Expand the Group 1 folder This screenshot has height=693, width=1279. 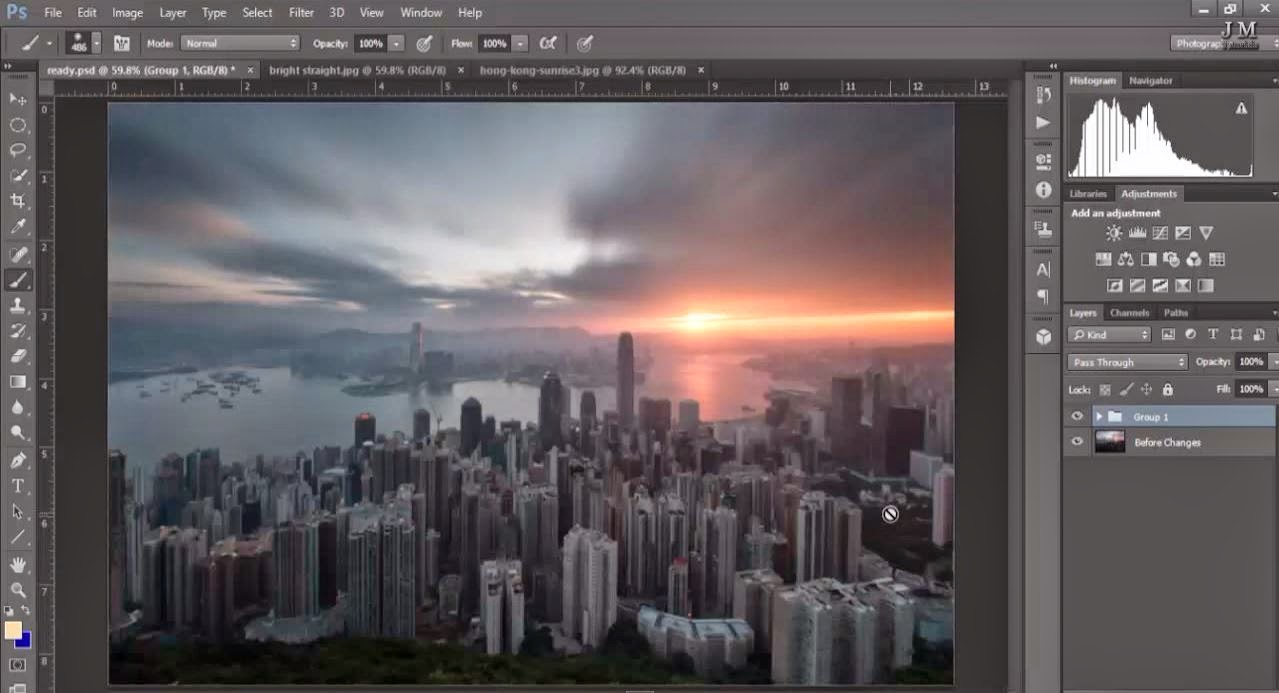pos(1099,415)
